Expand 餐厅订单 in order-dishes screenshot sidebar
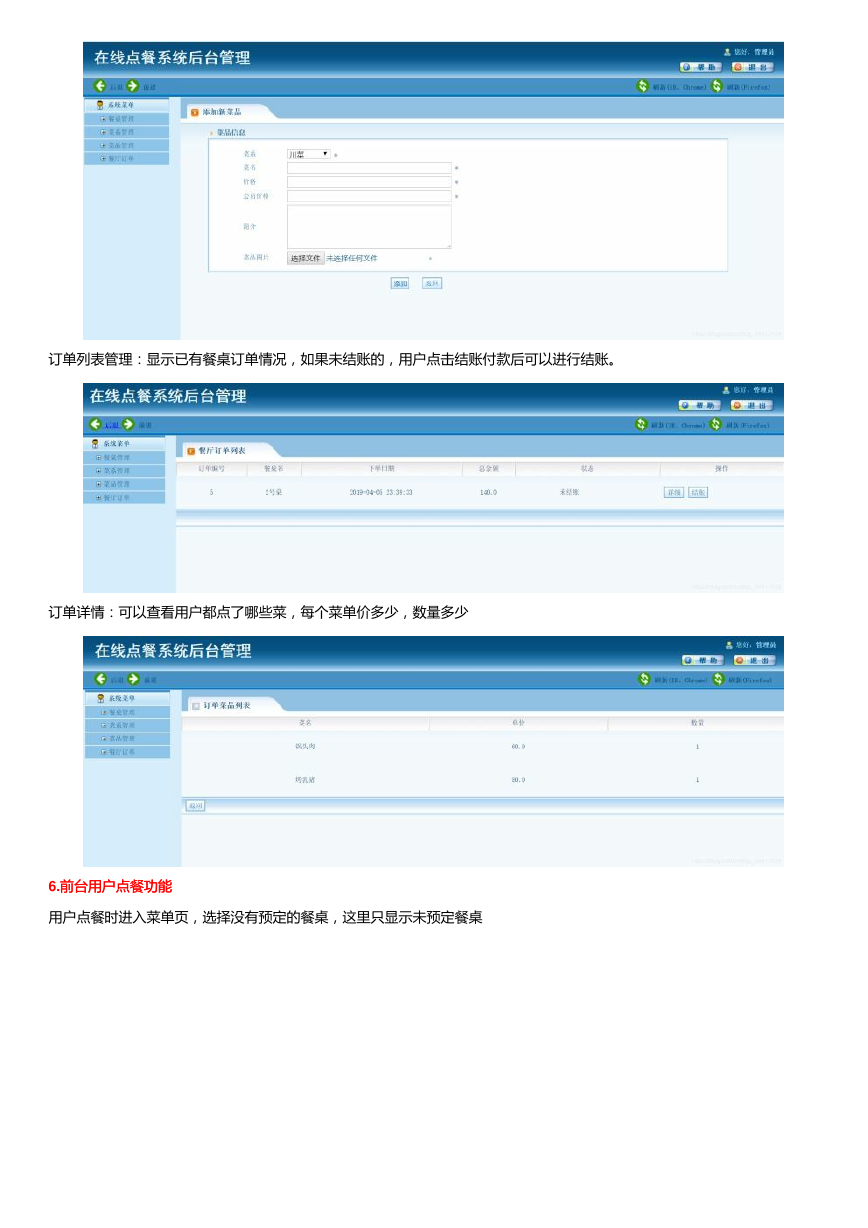Viewport: 868px width, 1228px height. coord(104,751)
